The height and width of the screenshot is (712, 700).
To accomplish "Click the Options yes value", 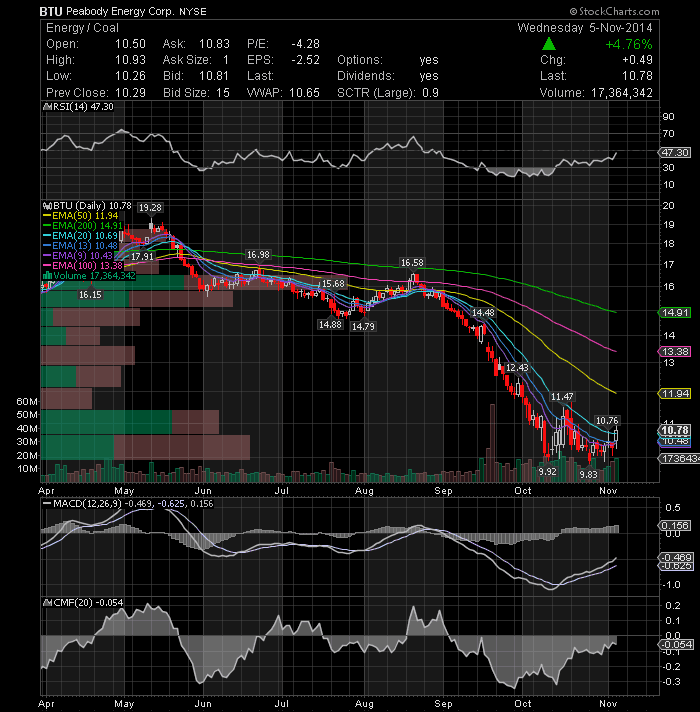I will (429, 60).
